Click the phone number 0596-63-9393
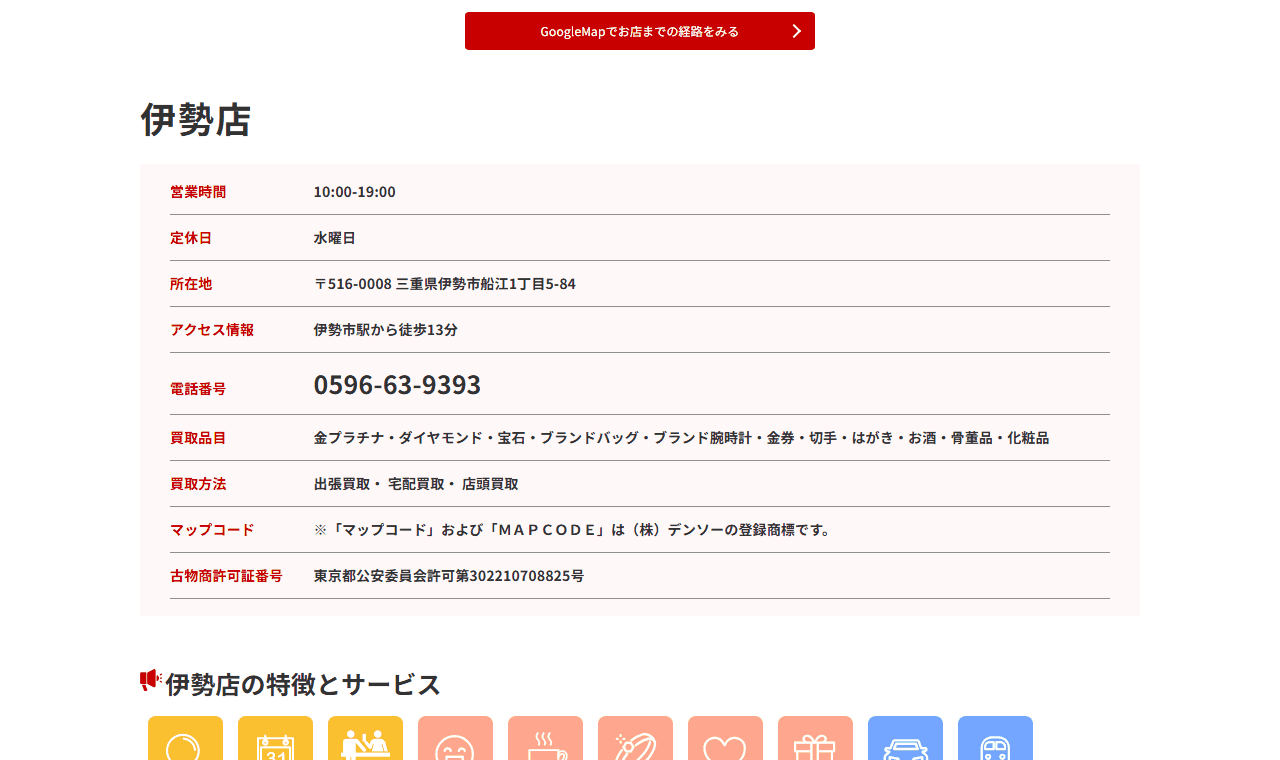This screenshot has width=1280, height=760. tap(397, 385)
